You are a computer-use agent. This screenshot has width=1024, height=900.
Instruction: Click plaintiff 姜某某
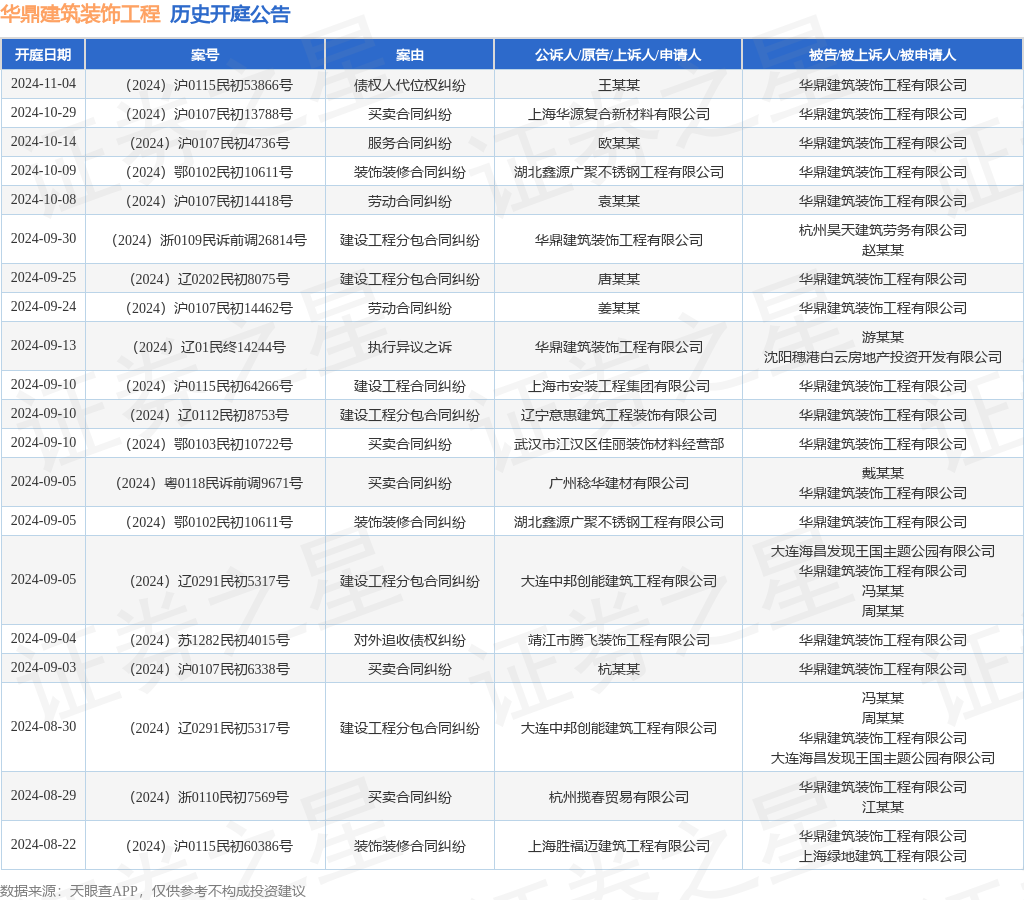coord(618,308)
